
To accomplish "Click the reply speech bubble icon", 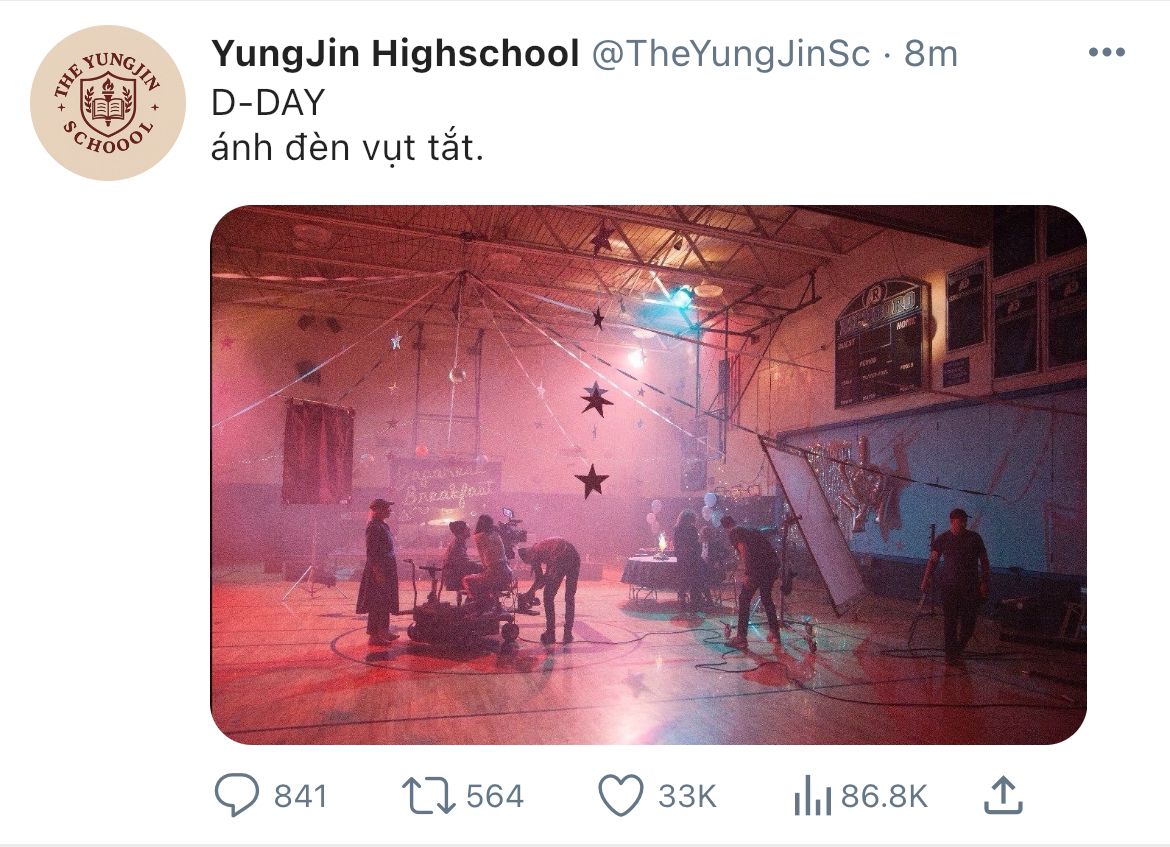I will point(237,795).
